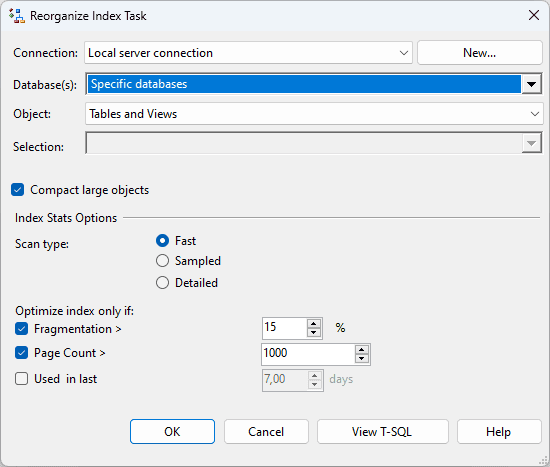
Task: Decrease the Page Count value with down arrow
Action: tap(362, 359)
